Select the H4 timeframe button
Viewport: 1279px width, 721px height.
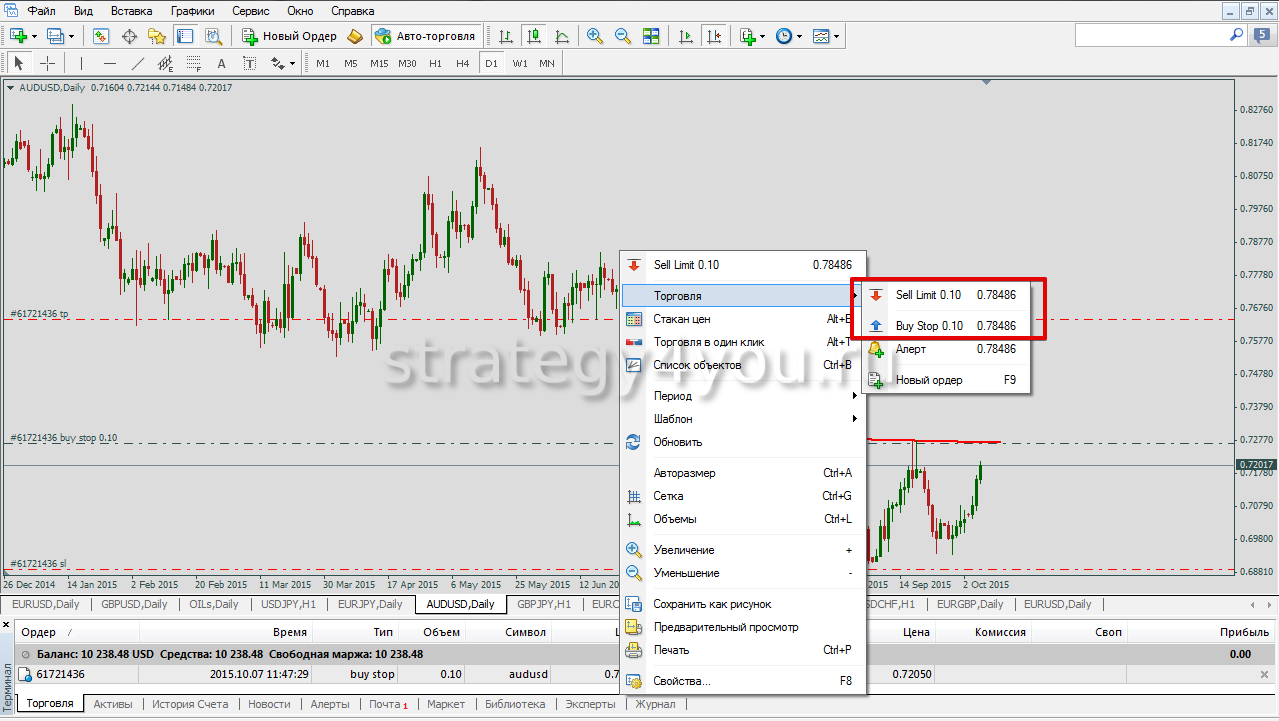click(x=462, y=63)
